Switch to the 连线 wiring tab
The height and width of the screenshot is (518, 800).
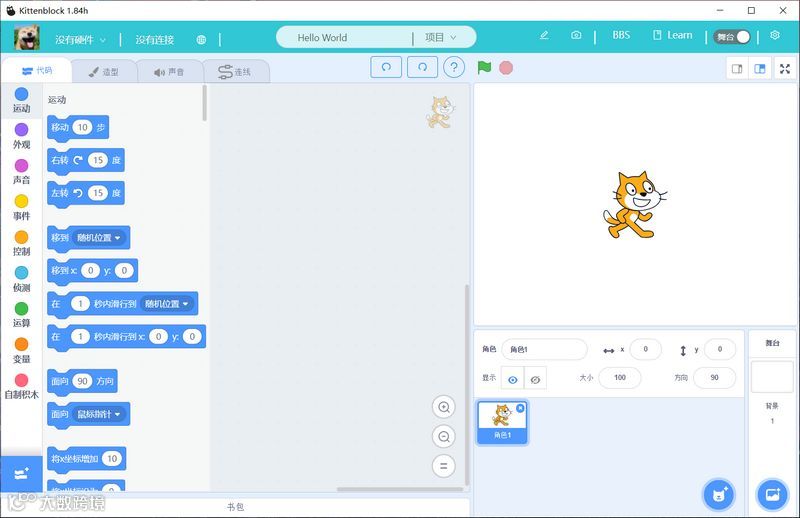[235, 72]
